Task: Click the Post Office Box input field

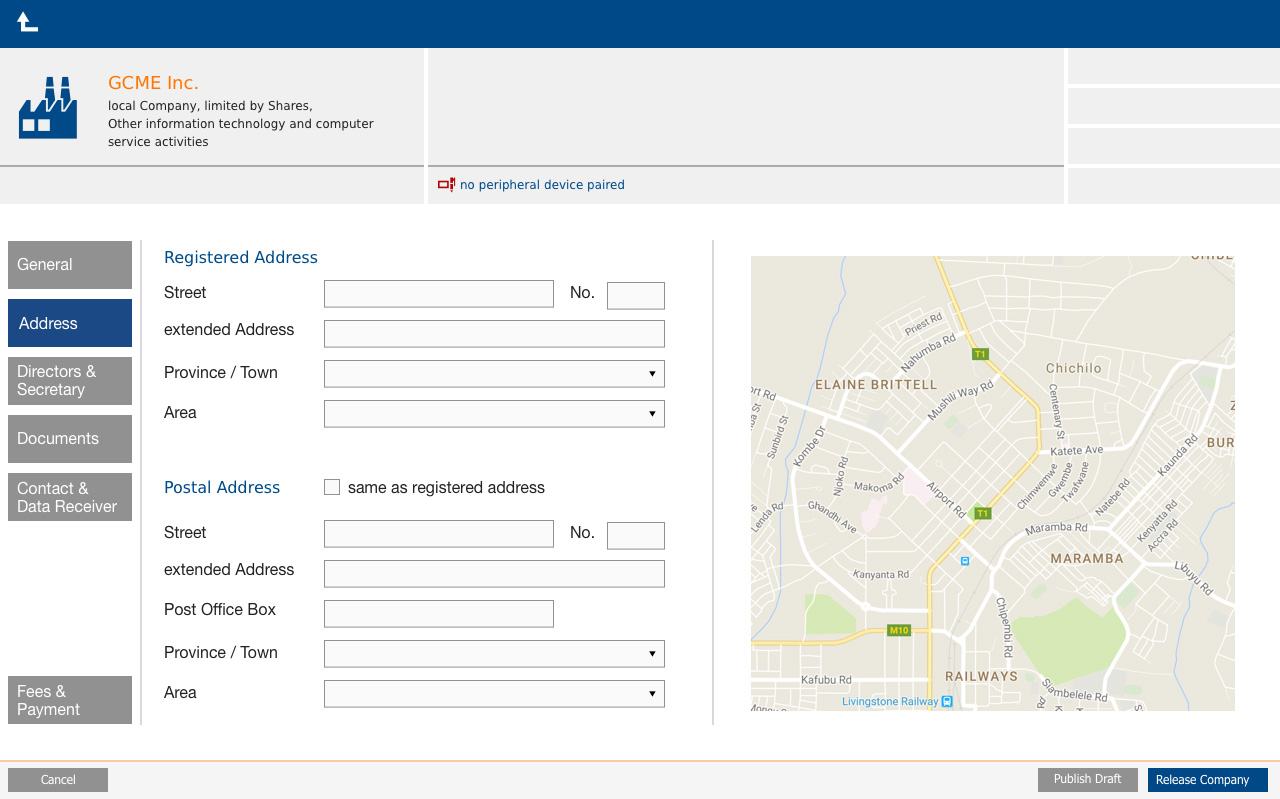Action: [x=438, y=614]
